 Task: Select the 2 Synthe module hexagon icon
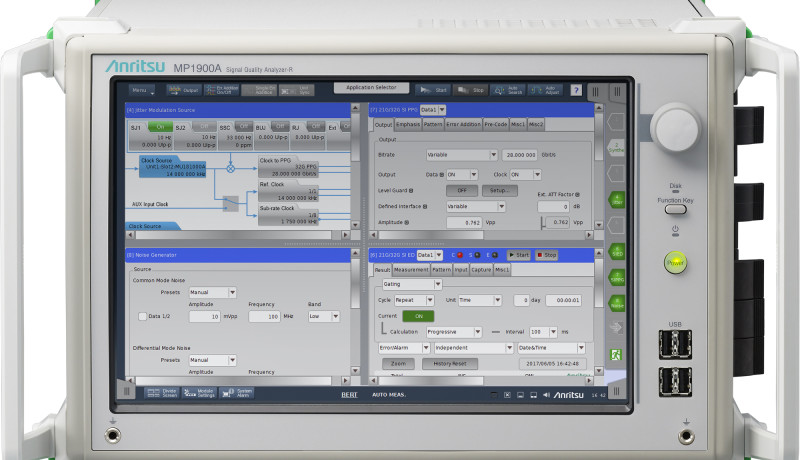(x=616, y=147)
